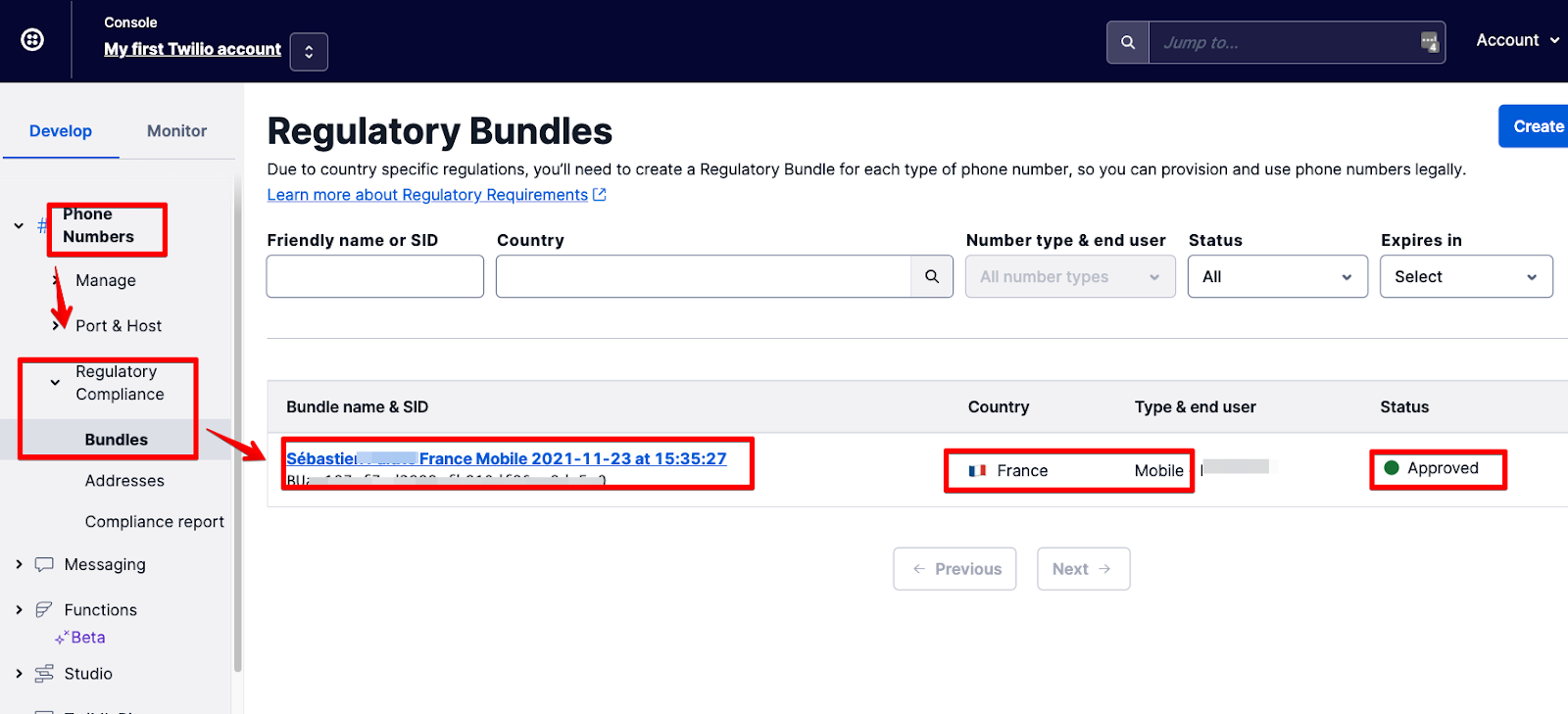This screenshot has height=714, width=1568.
Task: Expand the Studio section chevron
Action: pyautogui.click(x=19, y=673)
